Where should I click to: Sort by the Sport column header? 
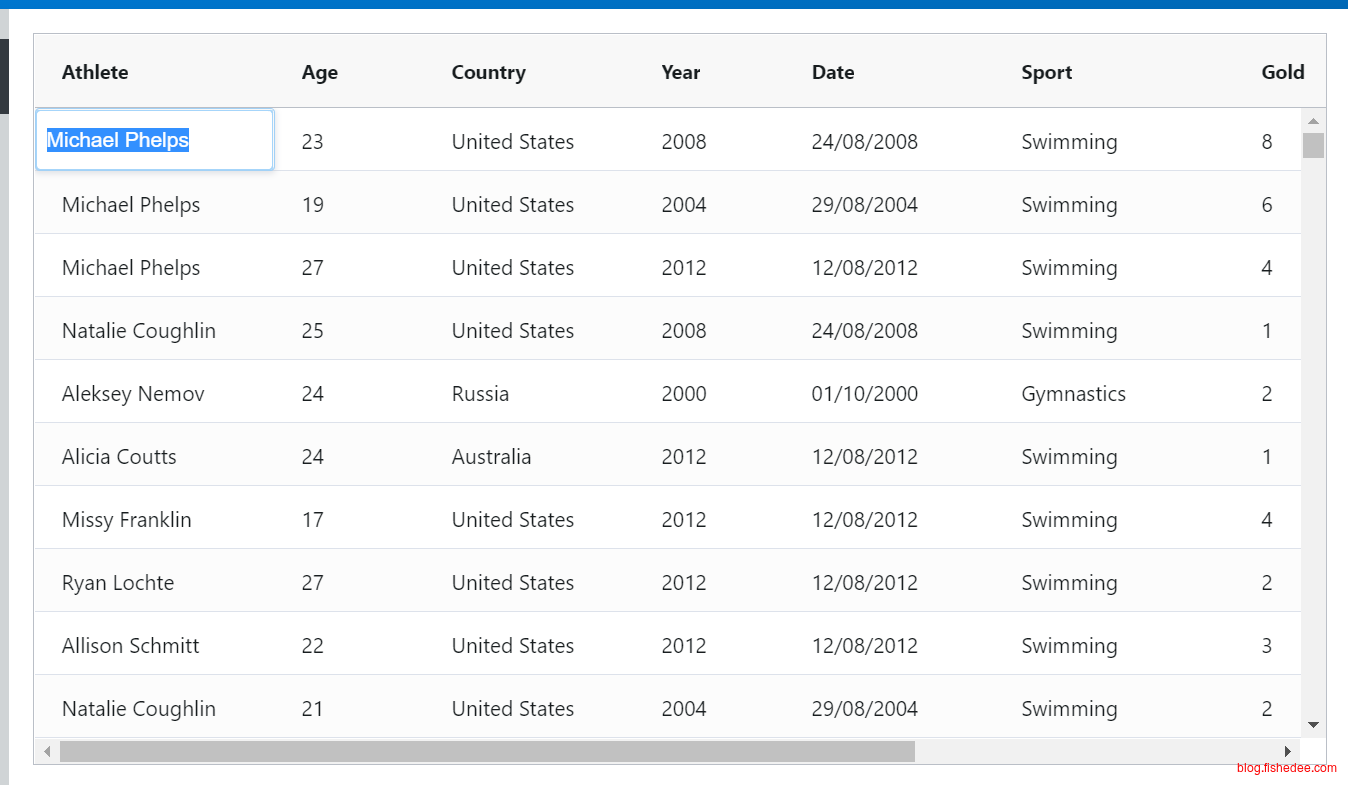tap(1046, 72)
